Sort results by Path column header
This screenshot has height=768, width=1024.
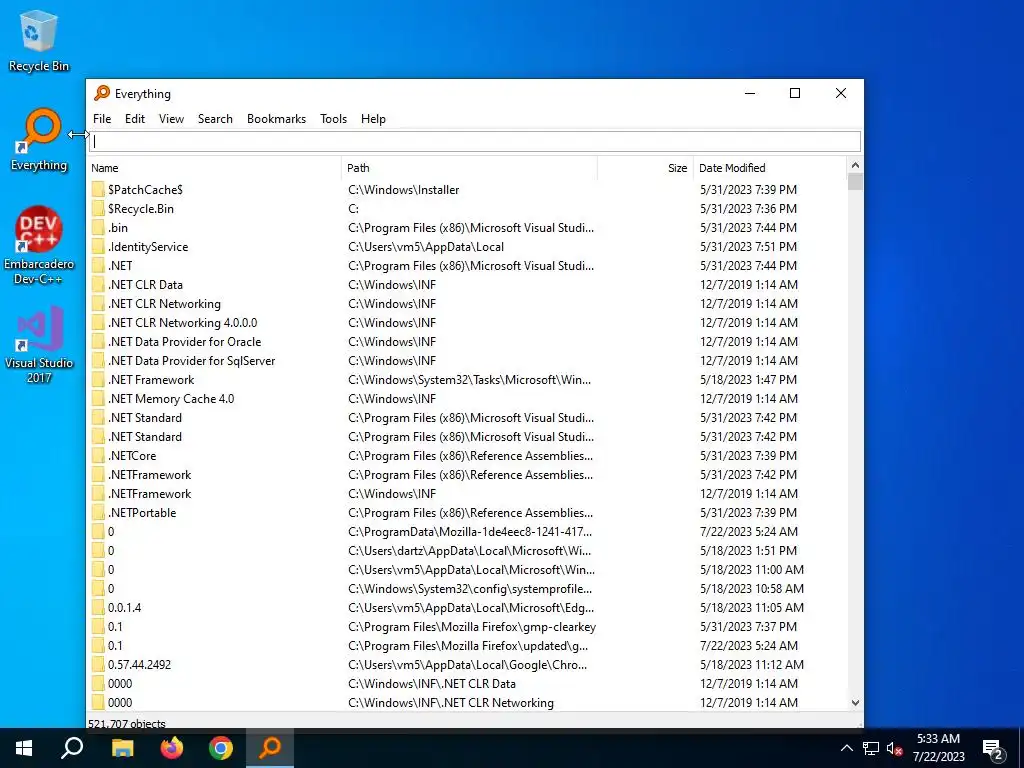(469, 168)
